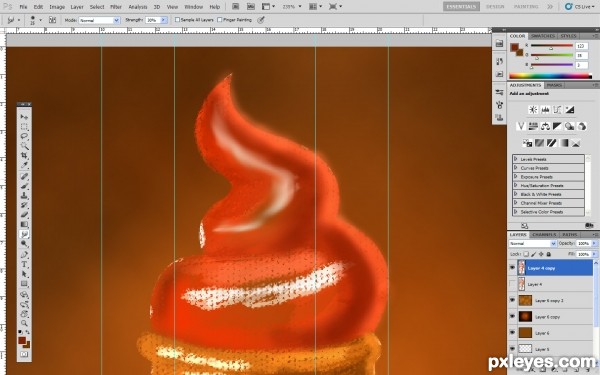Expand Levels Presets
The image size is (600, 375).
[x=516, y=159]
